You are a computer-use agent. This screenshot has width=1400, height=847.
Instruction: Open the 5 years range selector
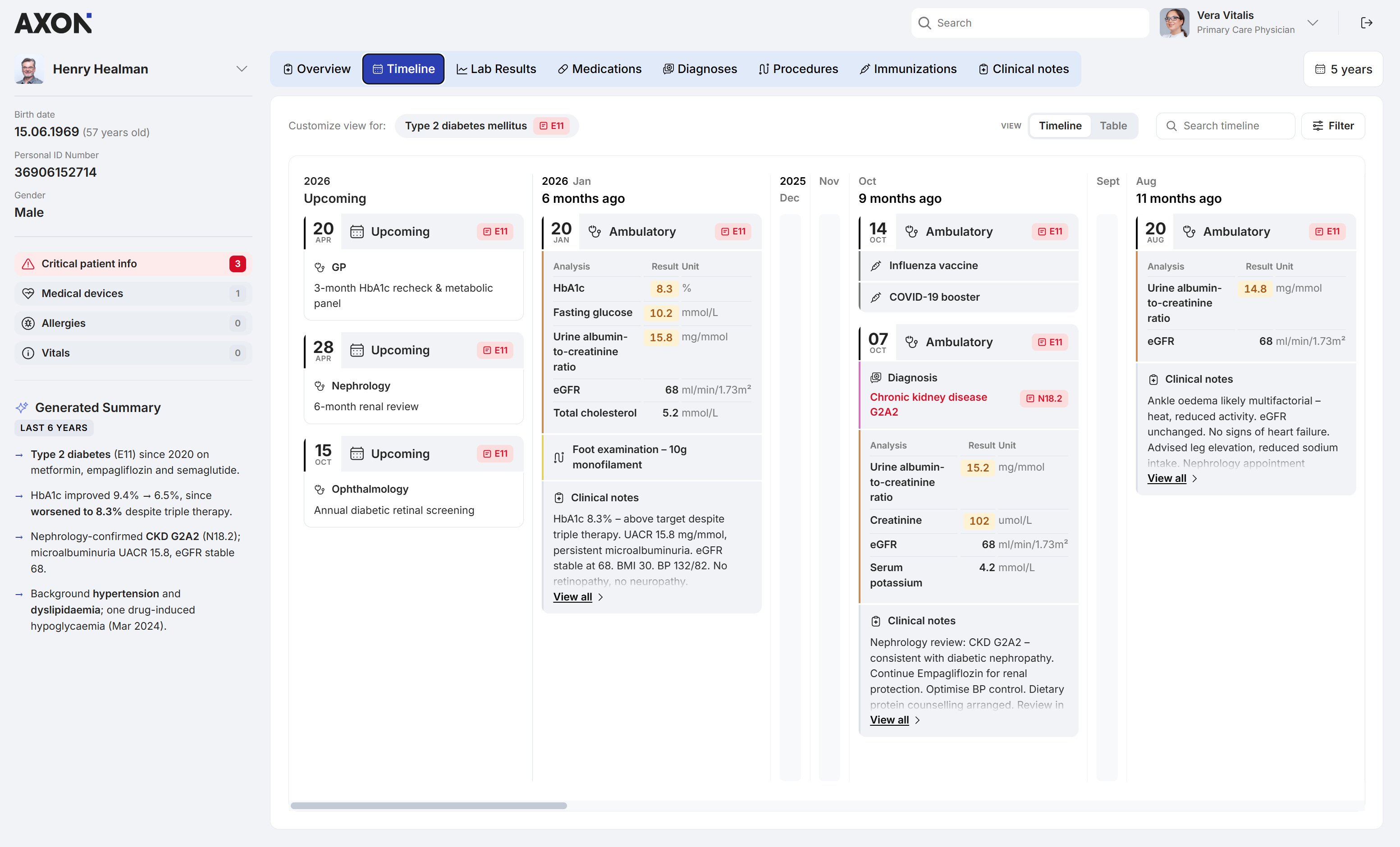point(1343,69)
